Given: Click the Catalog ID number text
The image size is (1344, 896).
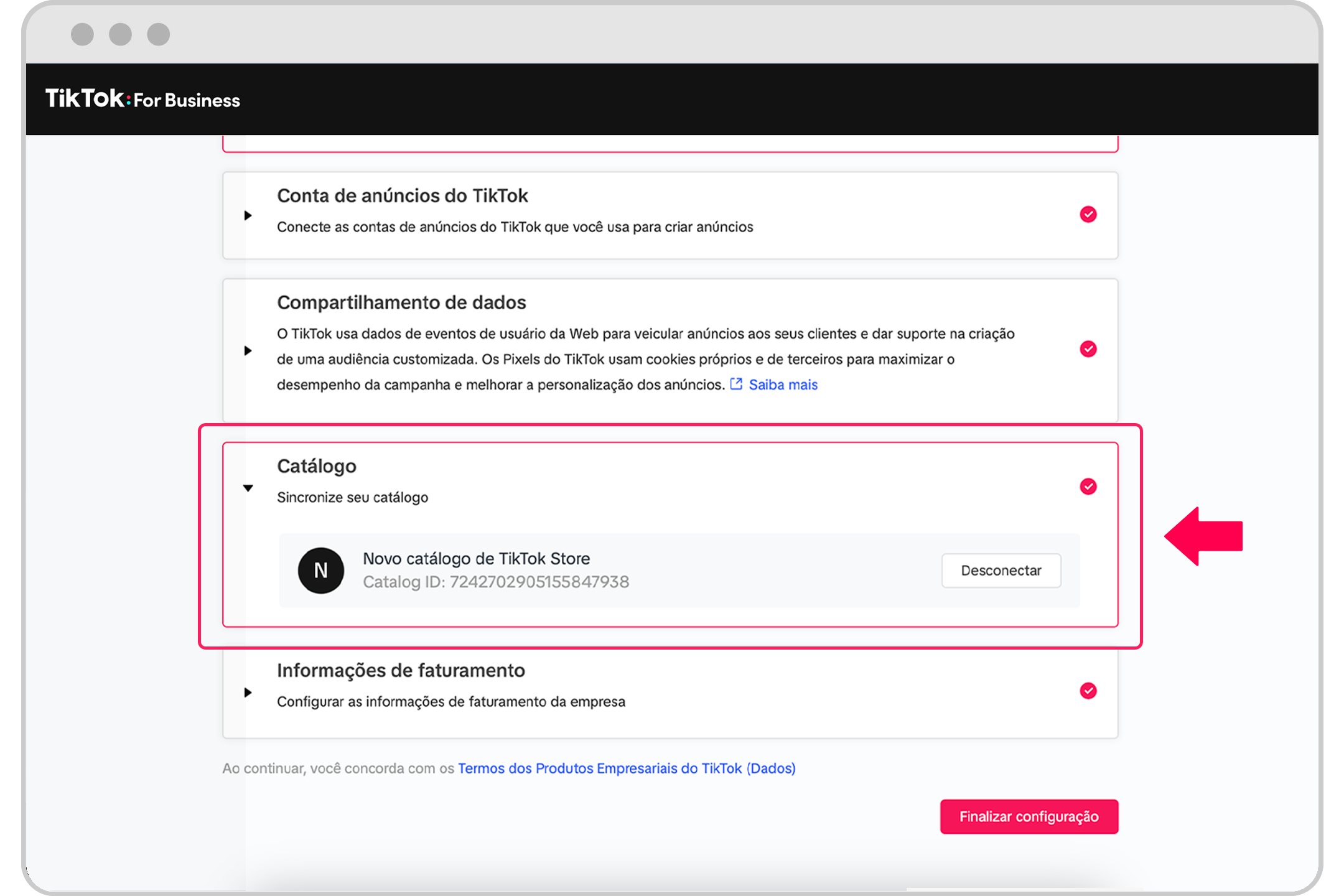Looking at the screenshot, I should [x=539, y=582].
